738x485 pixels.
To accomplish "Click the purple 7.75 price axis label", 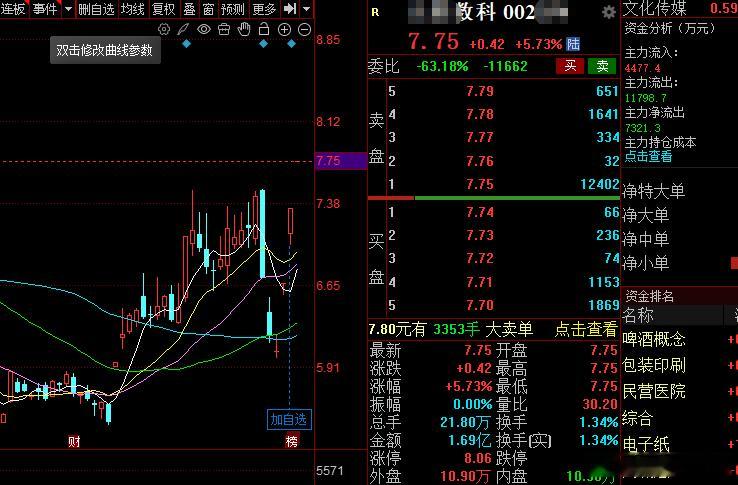I will 341,161.
